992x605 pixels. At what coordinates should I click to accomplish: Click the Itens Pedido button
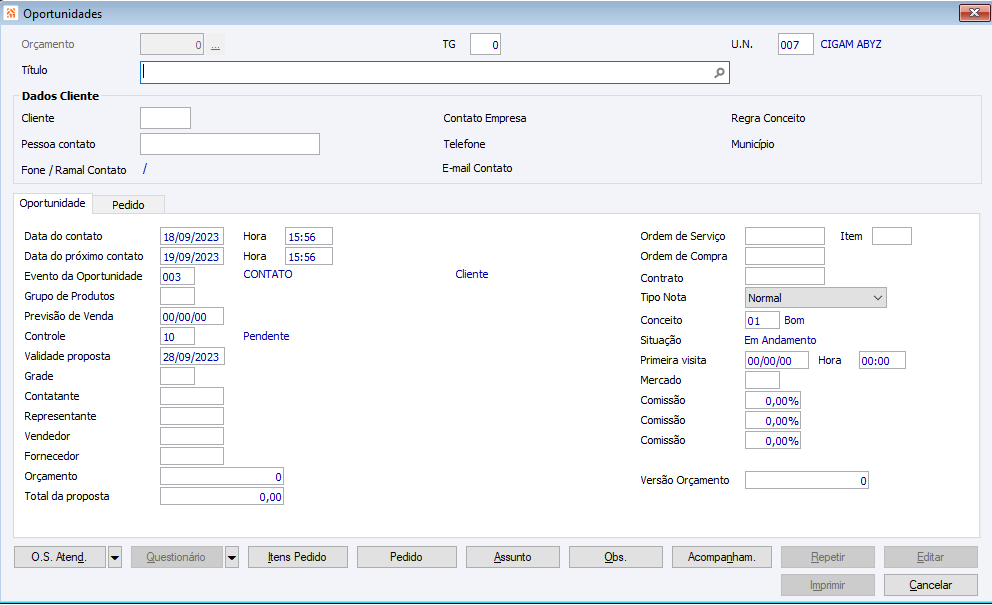point(298,558)
